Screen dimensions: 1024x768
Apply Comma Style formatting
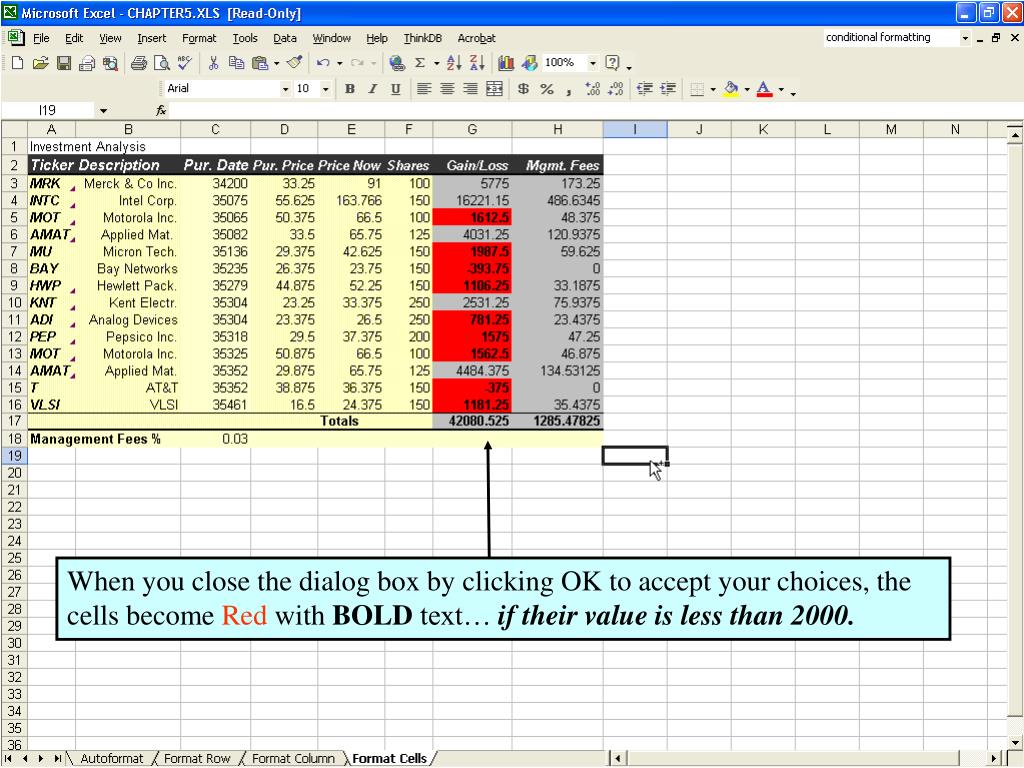click(x=569, y=89)
